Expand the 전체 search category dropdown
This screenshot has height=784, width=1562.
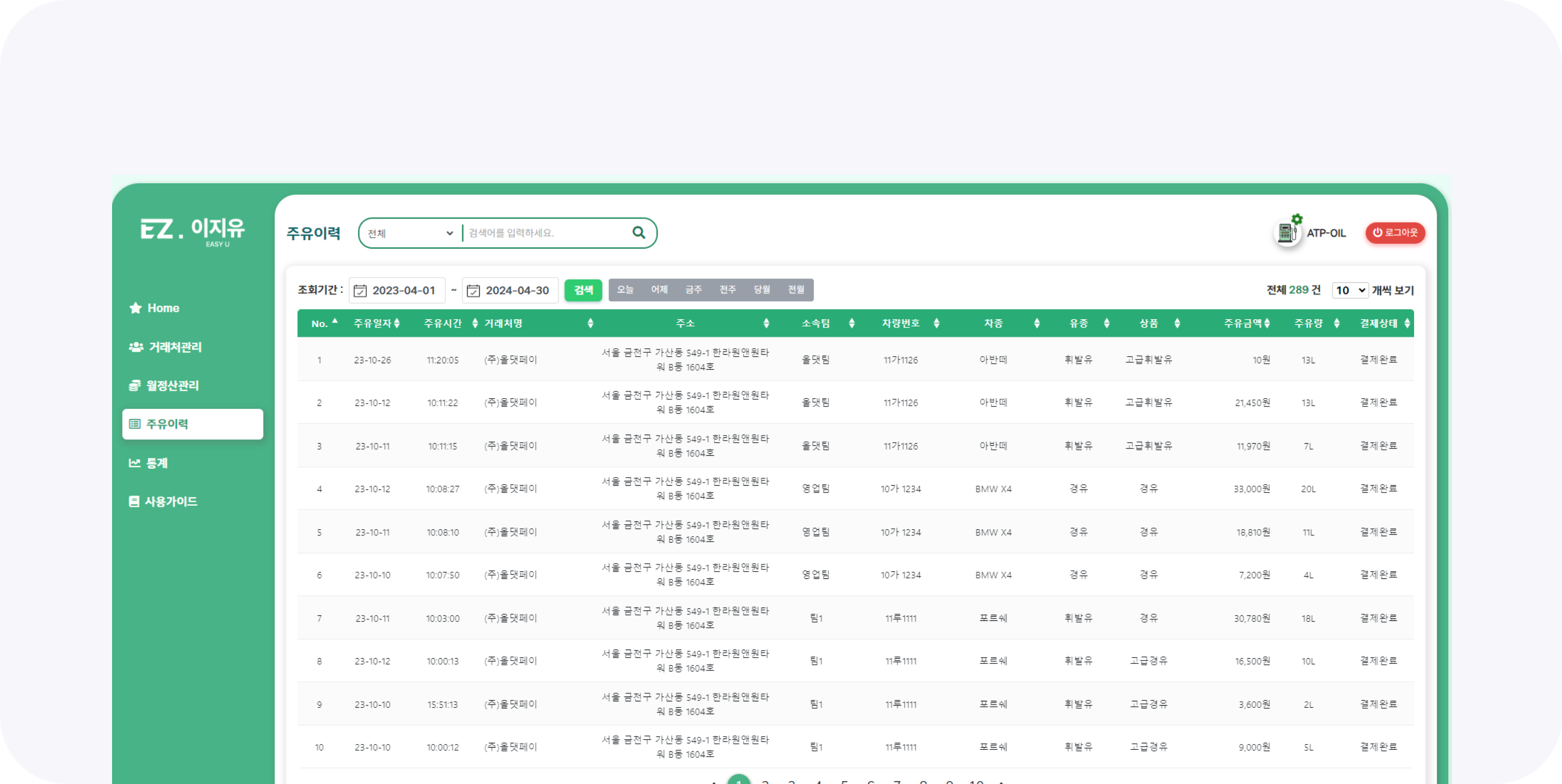coord(410,234)
